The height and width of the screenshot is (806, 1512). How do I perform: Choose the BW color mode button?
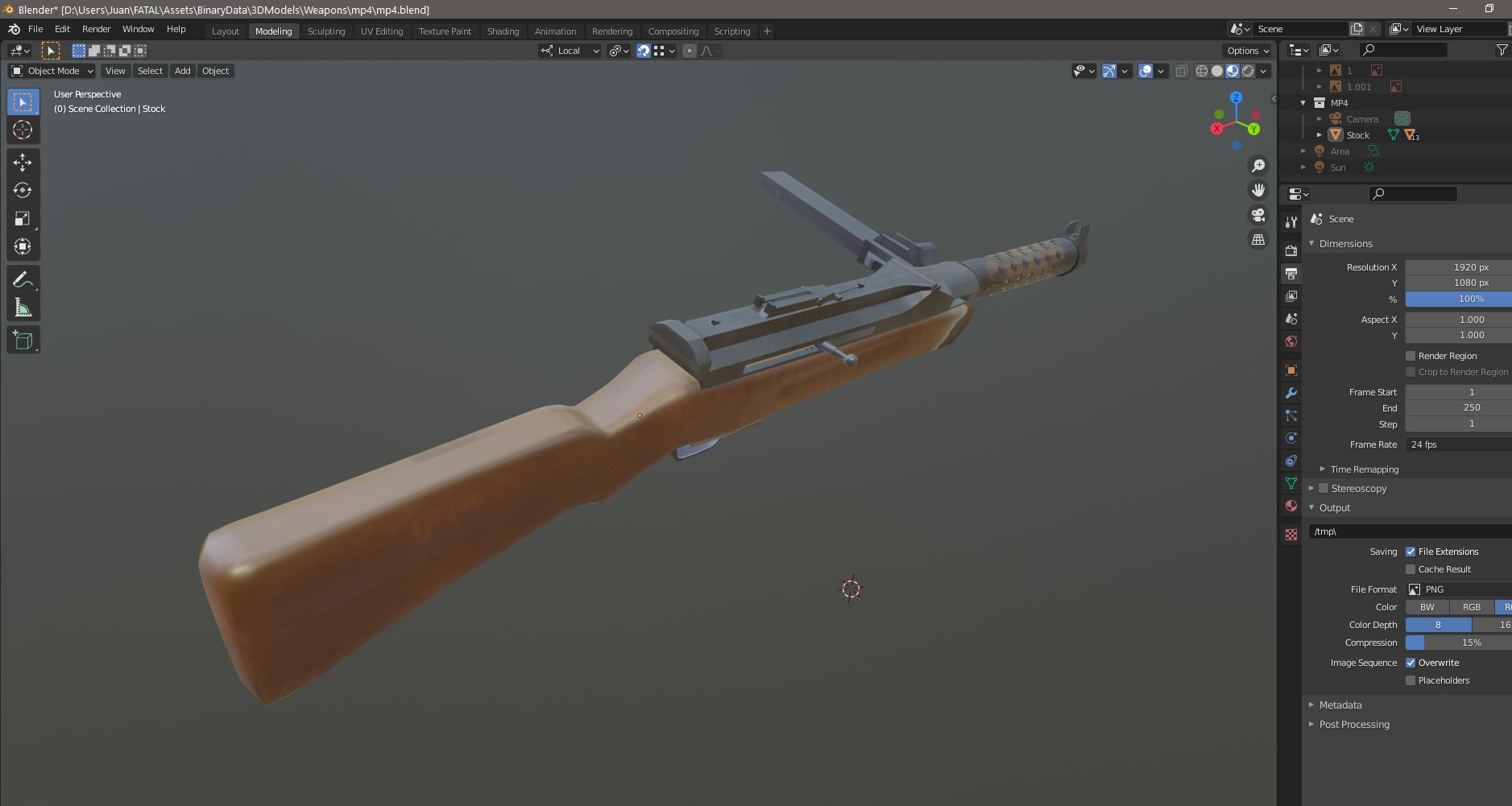tap(1427, 607)
